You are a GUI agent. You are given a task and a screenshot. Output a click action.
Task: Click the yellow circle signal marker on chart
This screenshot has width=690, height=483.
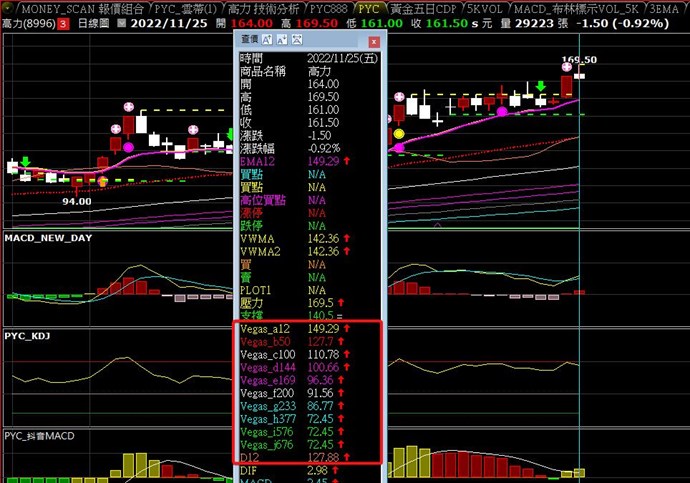[400, 133]
